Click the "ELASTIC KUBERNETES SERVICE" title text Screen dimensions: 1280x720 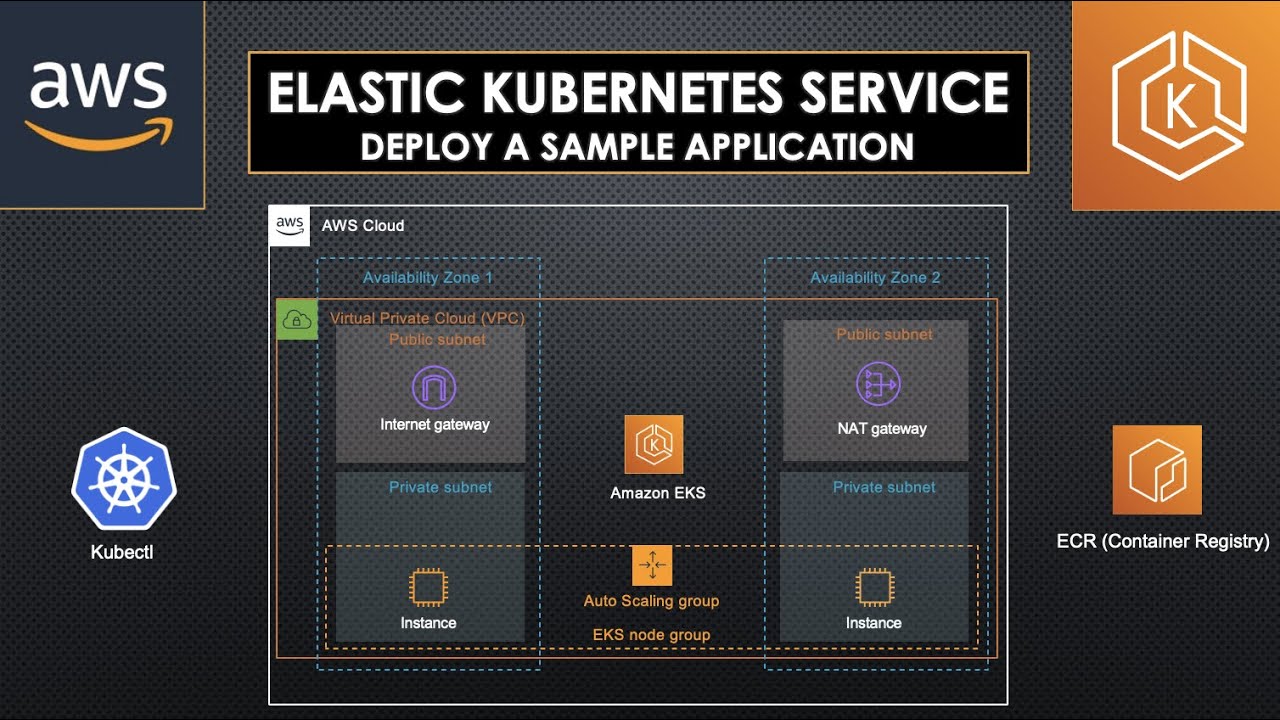[639, 93]
